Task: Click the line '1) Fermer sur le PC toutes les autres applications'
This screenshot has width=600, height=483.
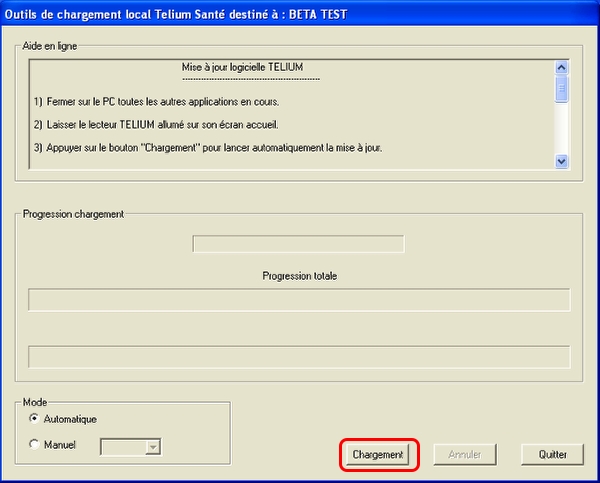Action: [x=157, y=102]
